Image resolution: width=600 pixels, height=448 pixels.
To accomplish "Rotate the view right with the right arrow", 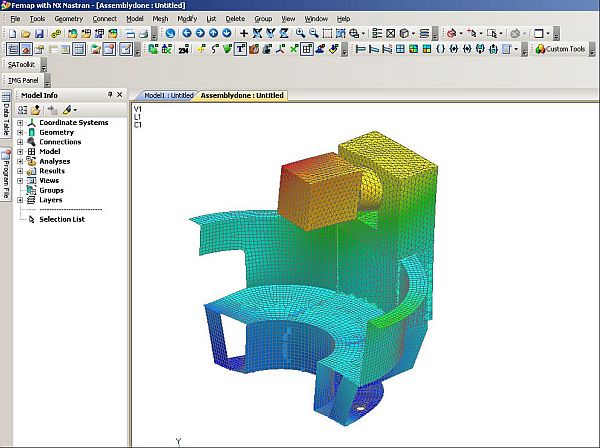I will click(200, 33).
